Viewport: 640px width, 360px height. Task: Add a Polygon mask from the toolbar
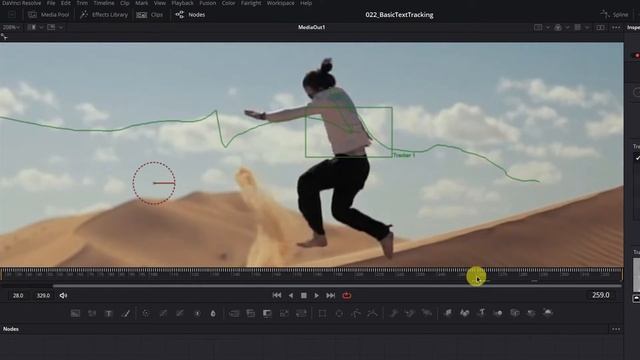[356, 313]
